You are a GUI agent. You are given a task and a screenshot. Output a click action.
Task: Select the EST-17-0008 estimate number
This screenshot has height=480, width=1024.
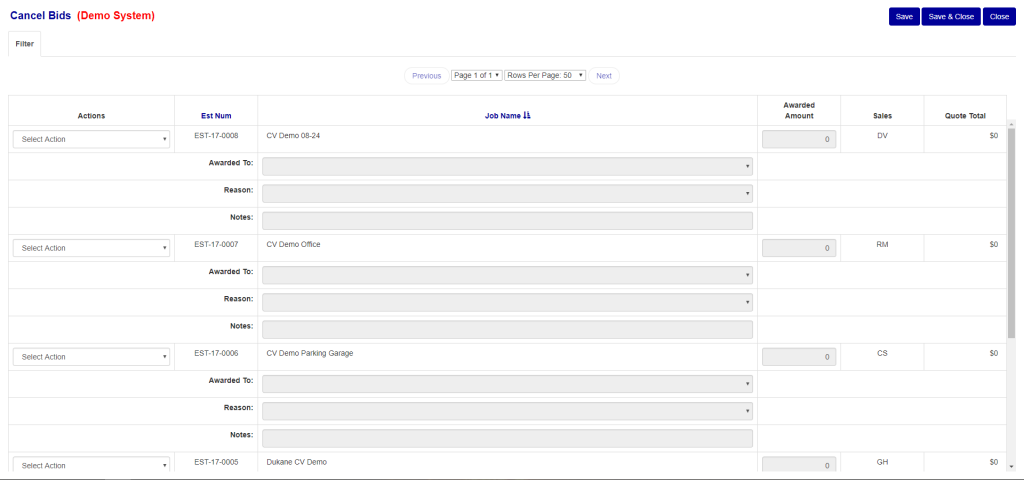point(216,136)
